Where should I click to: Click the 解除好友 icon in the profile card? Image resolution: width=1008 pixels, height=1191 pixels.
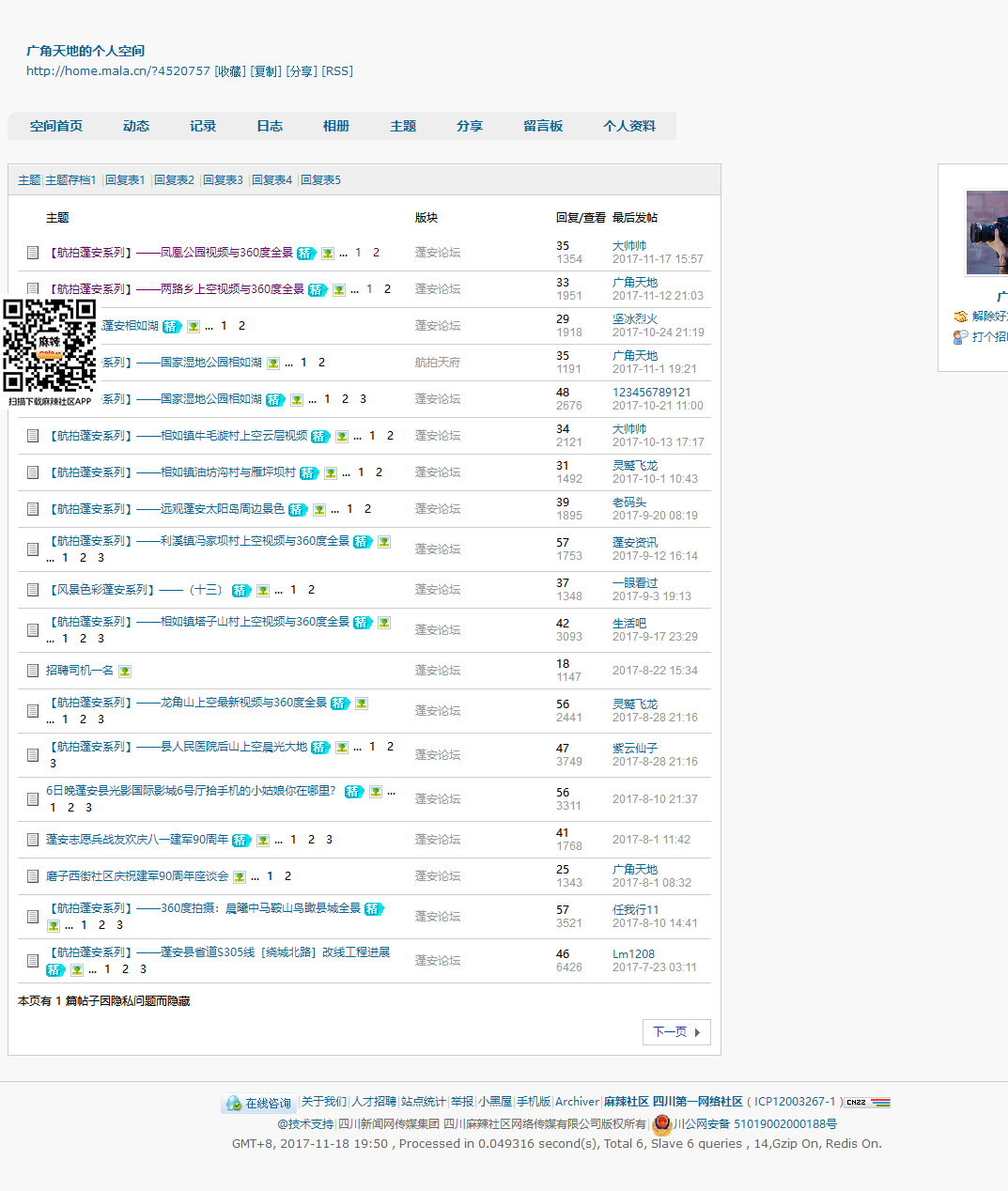click(x=960, y=317)
